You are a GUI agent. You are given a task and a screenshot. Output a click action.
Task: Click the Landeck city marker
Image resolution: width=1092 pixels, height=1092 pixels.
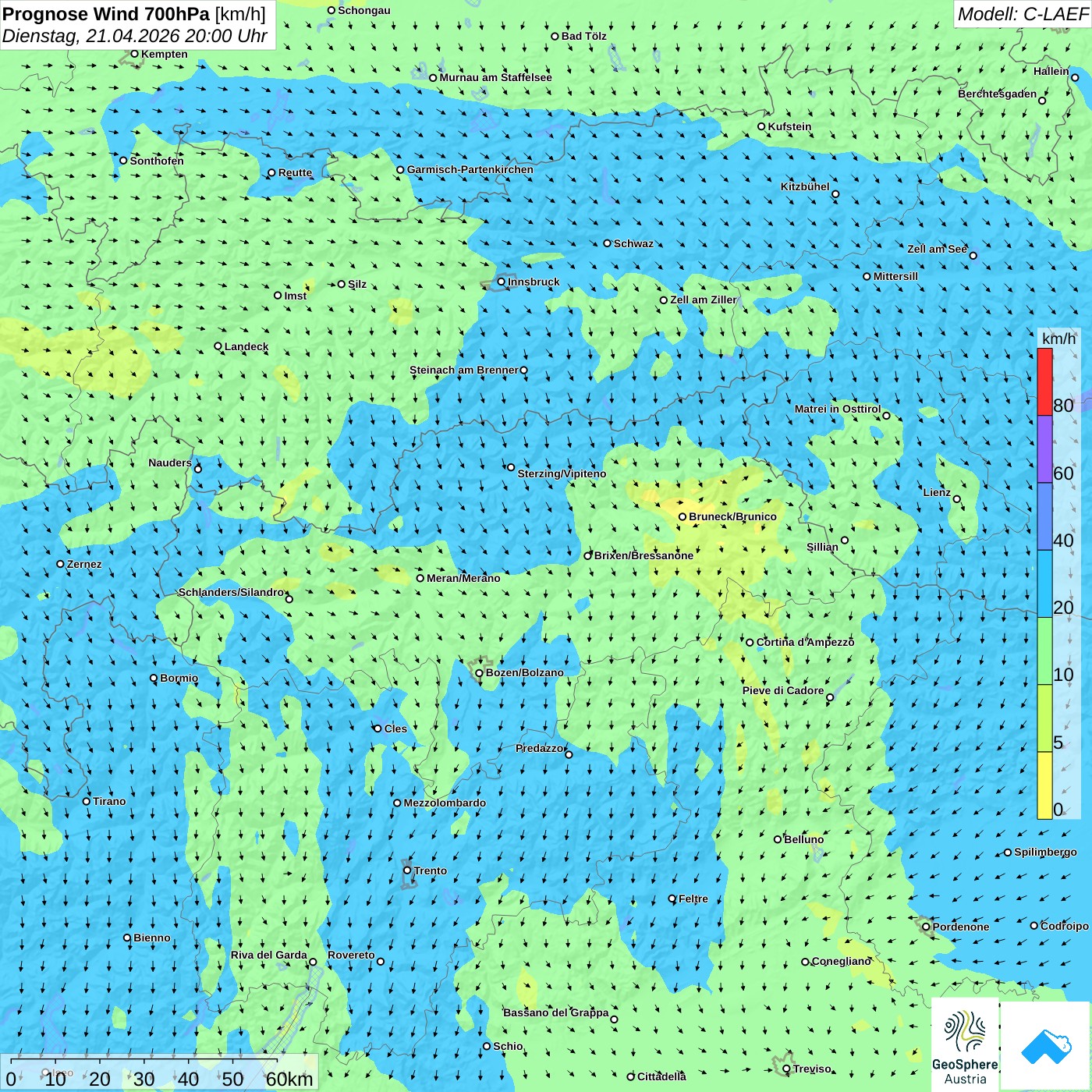click(x=218, y=346)
